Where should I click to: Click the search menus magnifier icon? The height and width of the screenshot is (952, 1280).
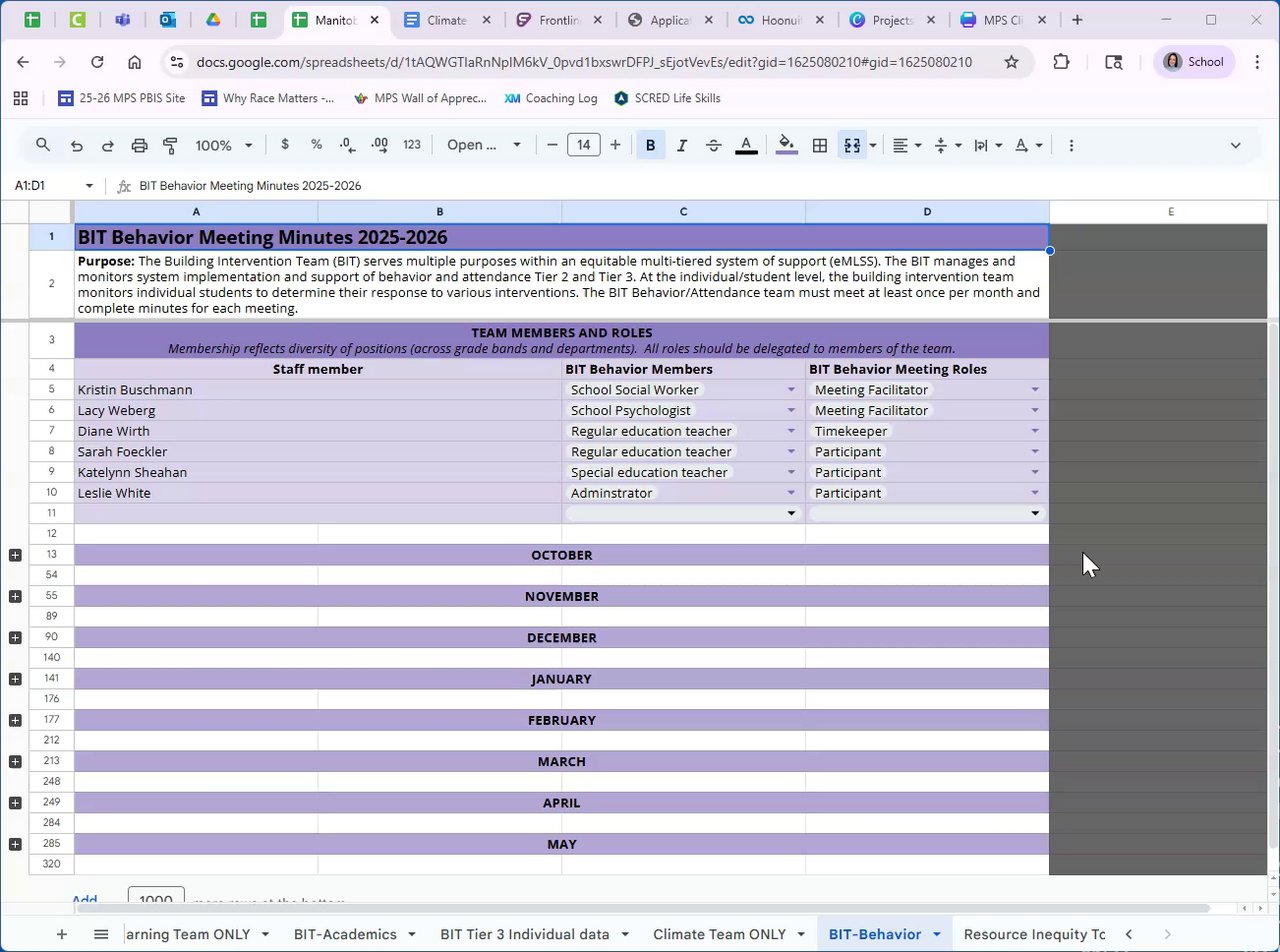click(43, 145)
